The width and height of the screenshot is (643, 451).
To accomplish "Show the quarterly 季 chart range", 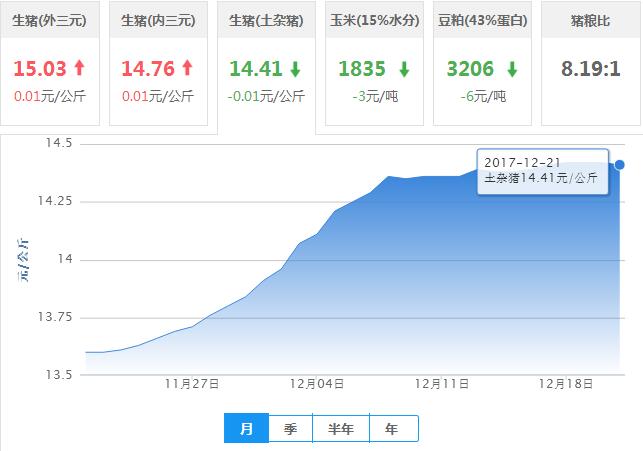I will coord(290,428).
